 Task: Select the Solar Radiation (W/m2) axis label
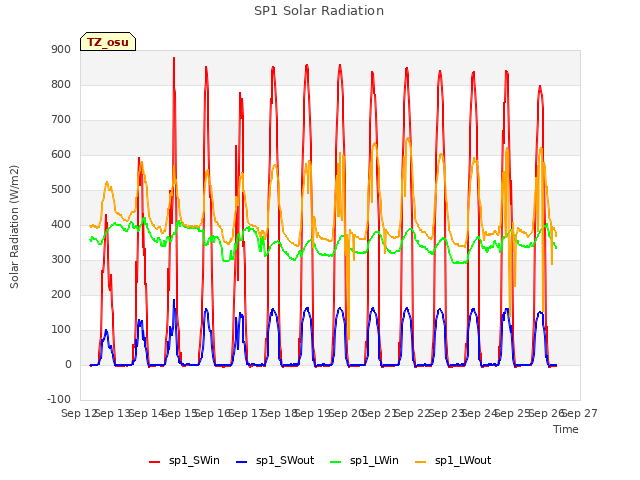click(x=14, y=227)
